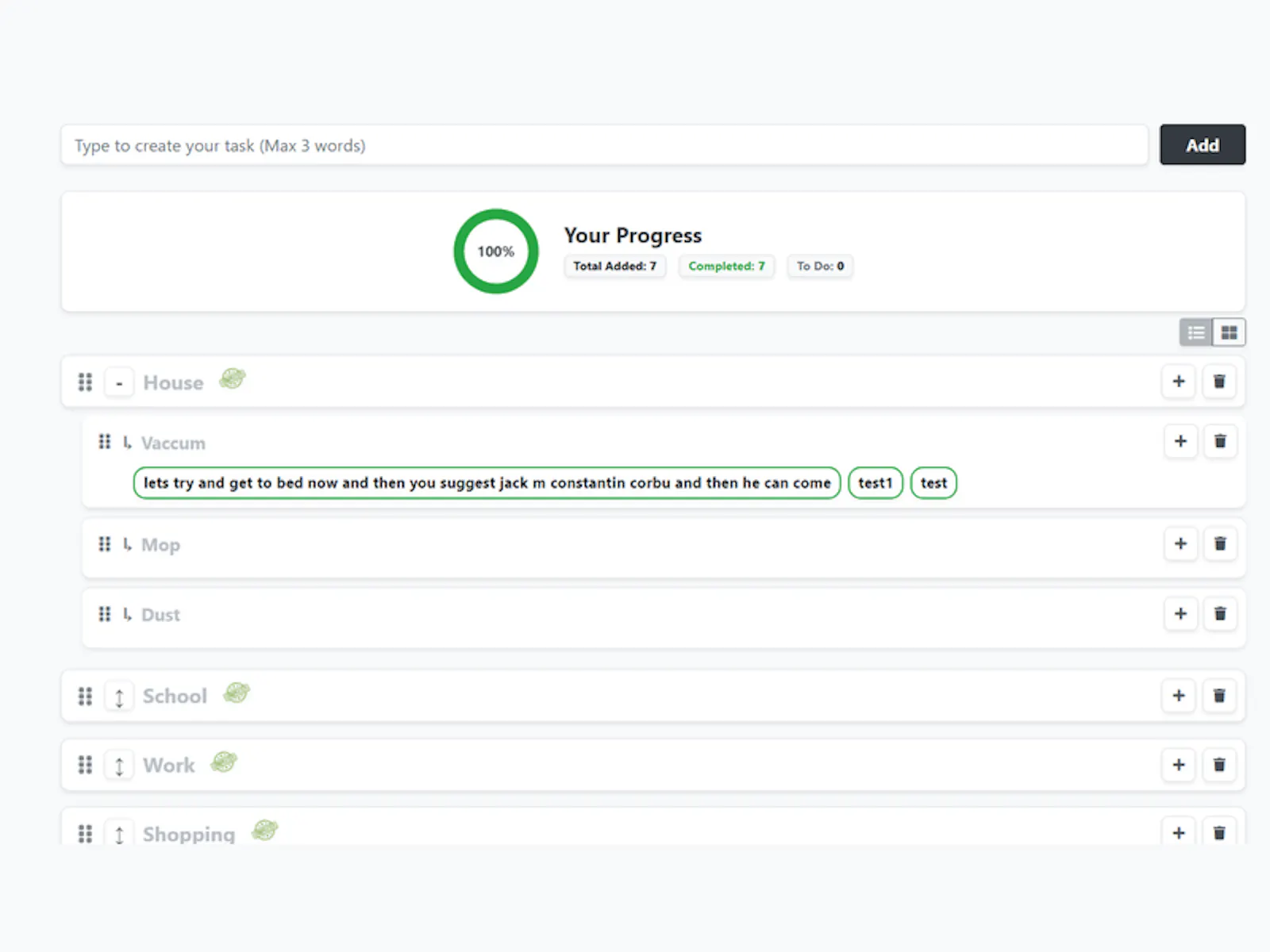
Task: Click the School task title
Action: 175,697
